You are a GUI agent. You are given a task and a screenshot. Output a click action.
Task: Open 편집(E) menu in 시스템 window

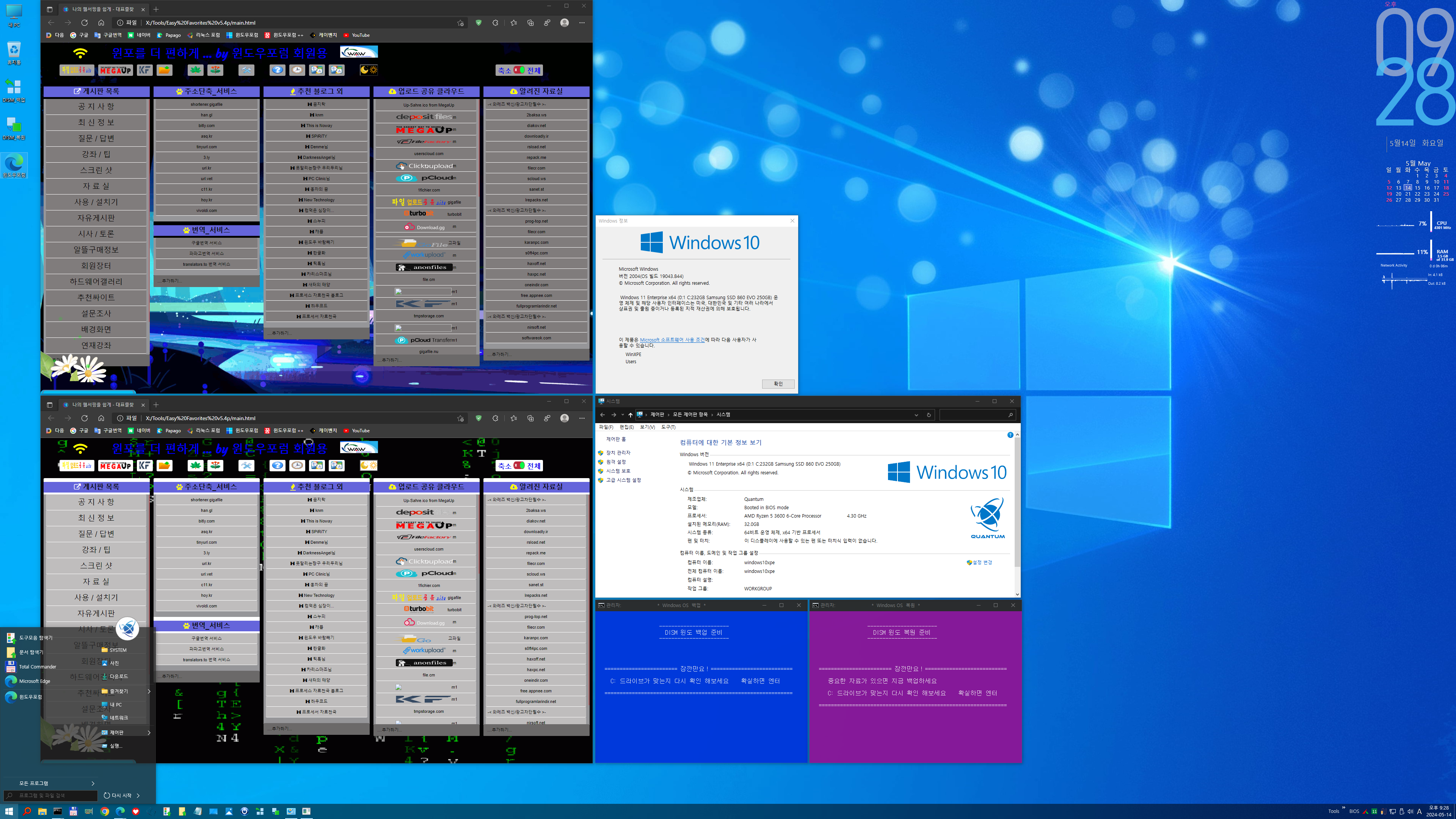point(627,427)
